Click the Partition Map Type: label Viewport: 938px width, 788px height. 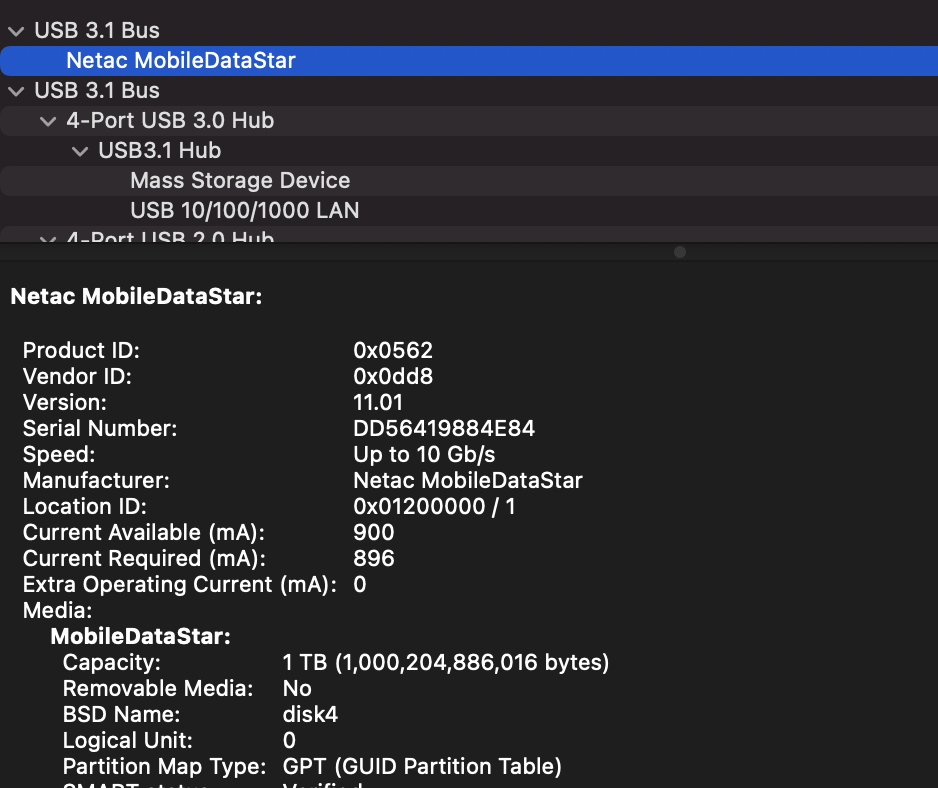165,766
